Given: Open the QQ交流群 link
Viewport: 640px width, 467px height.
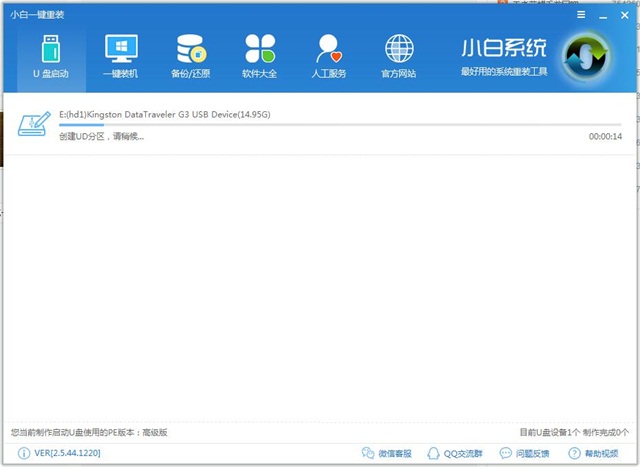Looking at the screenshot, I should [463, 454].
